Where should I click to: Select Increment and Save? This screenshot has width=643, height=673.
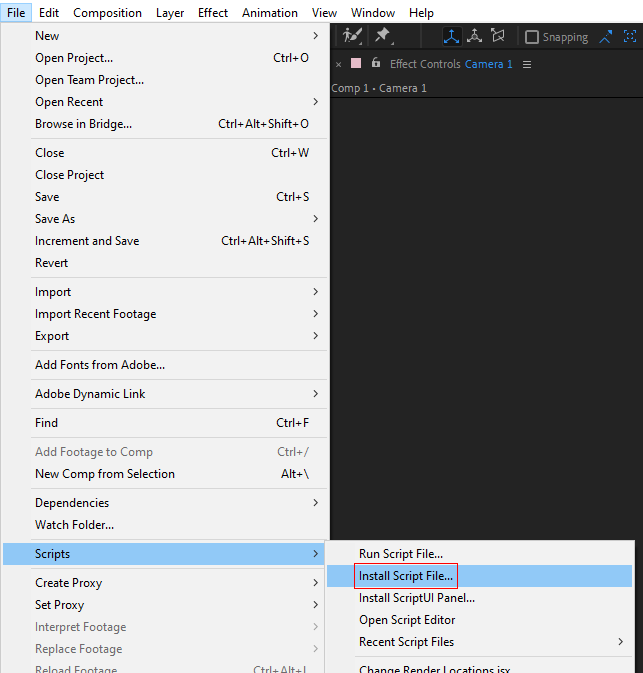[165, 241]
